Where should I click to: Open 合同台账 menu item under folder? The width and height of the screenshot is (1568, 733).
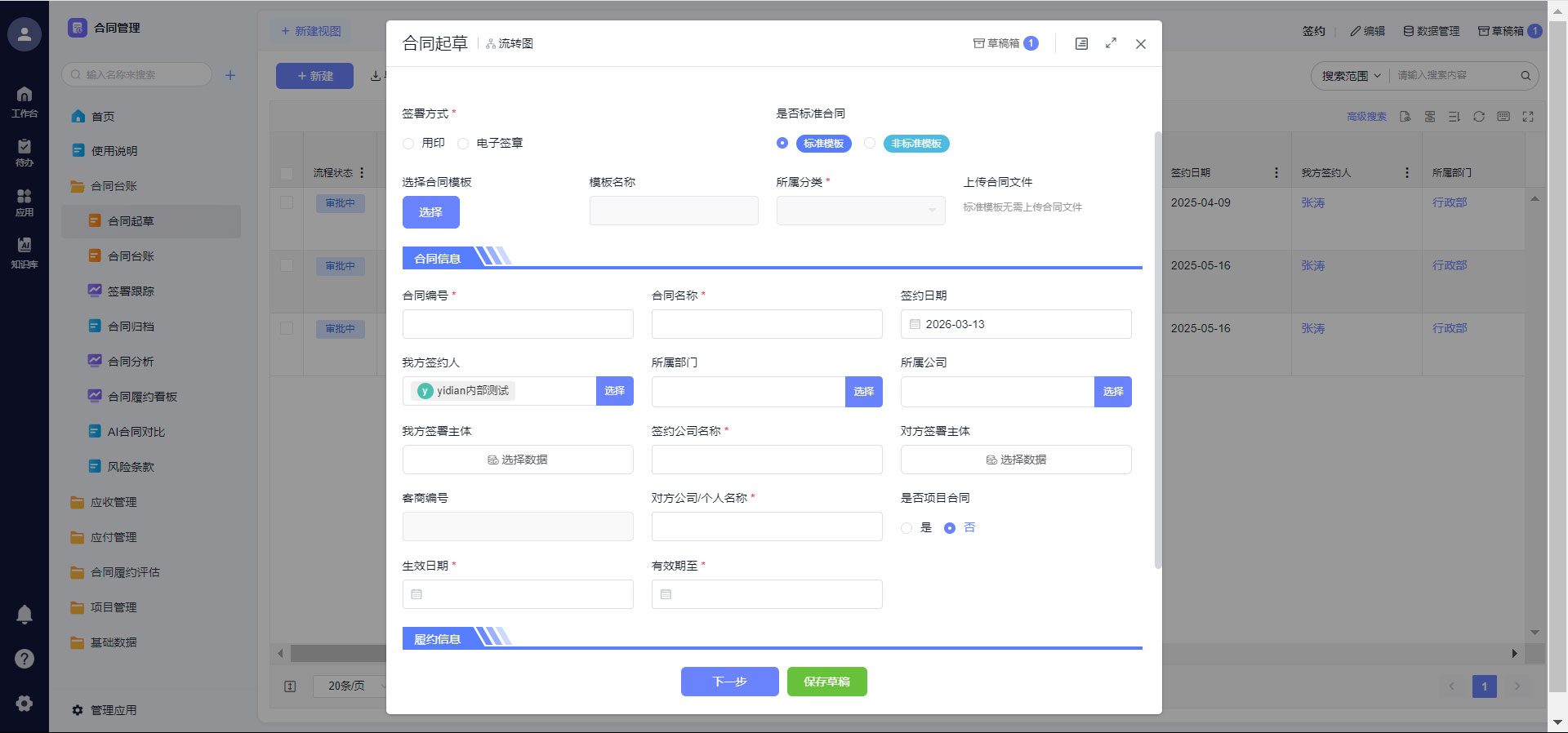[x=131, y=256]
